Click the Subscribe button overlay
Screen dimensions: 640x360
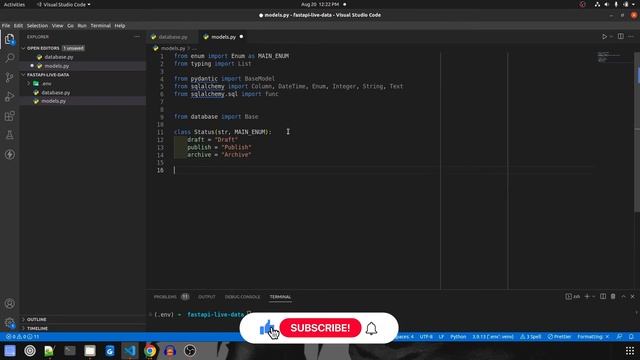[320, 328]
